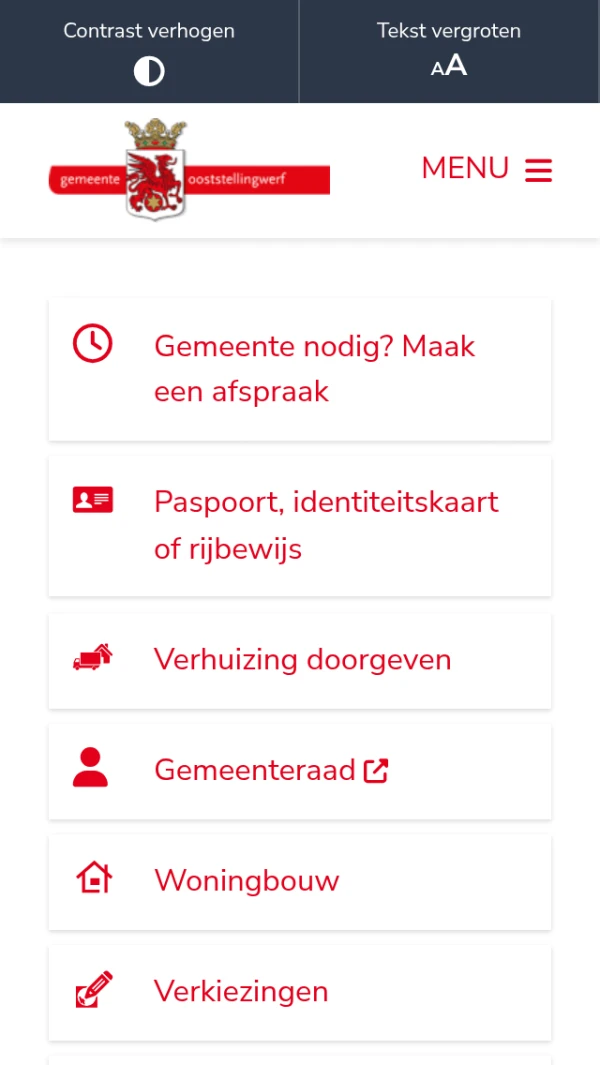
Task: Click the moving truck icon
Action: 92,658
